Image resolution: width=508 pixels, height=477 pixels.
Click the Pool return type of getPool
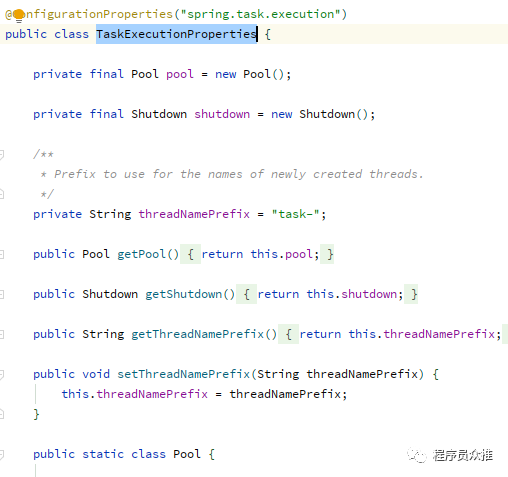tap(96, 254)
